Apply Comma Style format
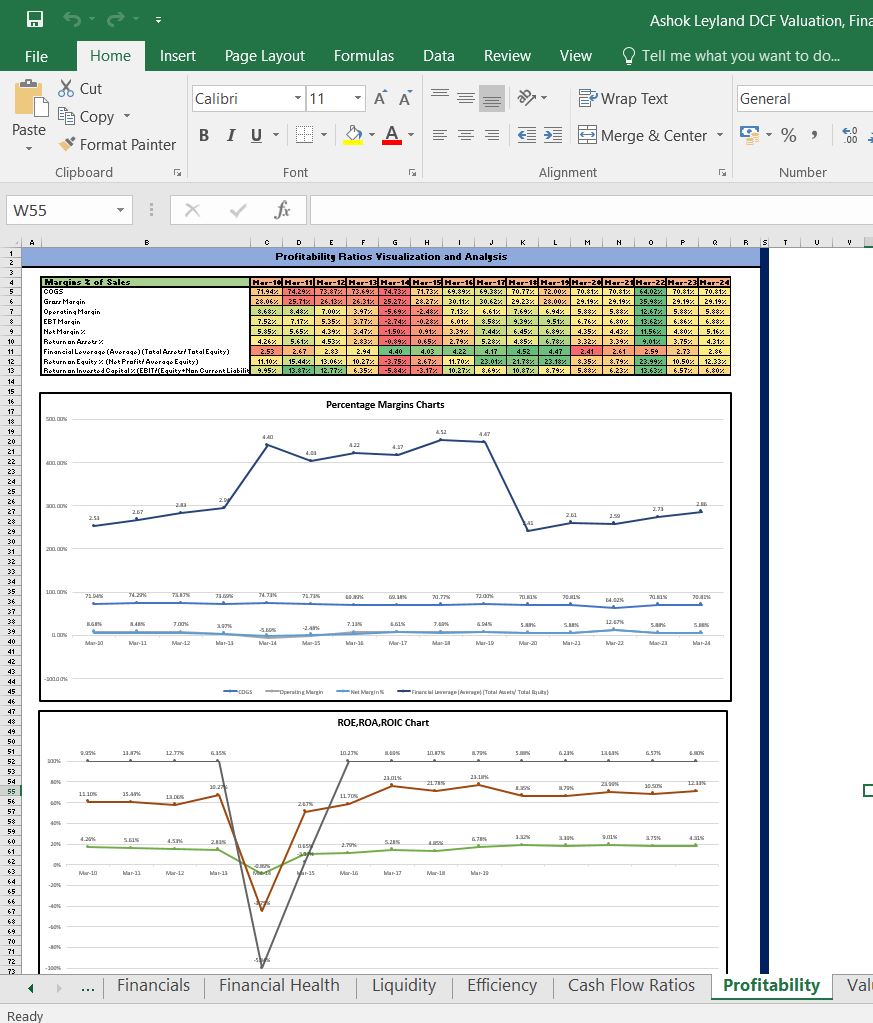Image resolution: width=873 pixels, height=1023 pixels. click(814, 135)
